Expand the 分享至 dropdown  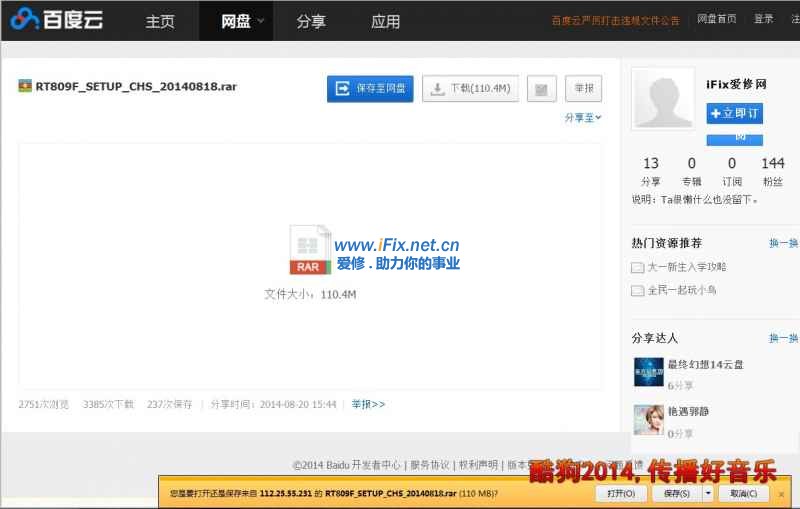(583, 118)
